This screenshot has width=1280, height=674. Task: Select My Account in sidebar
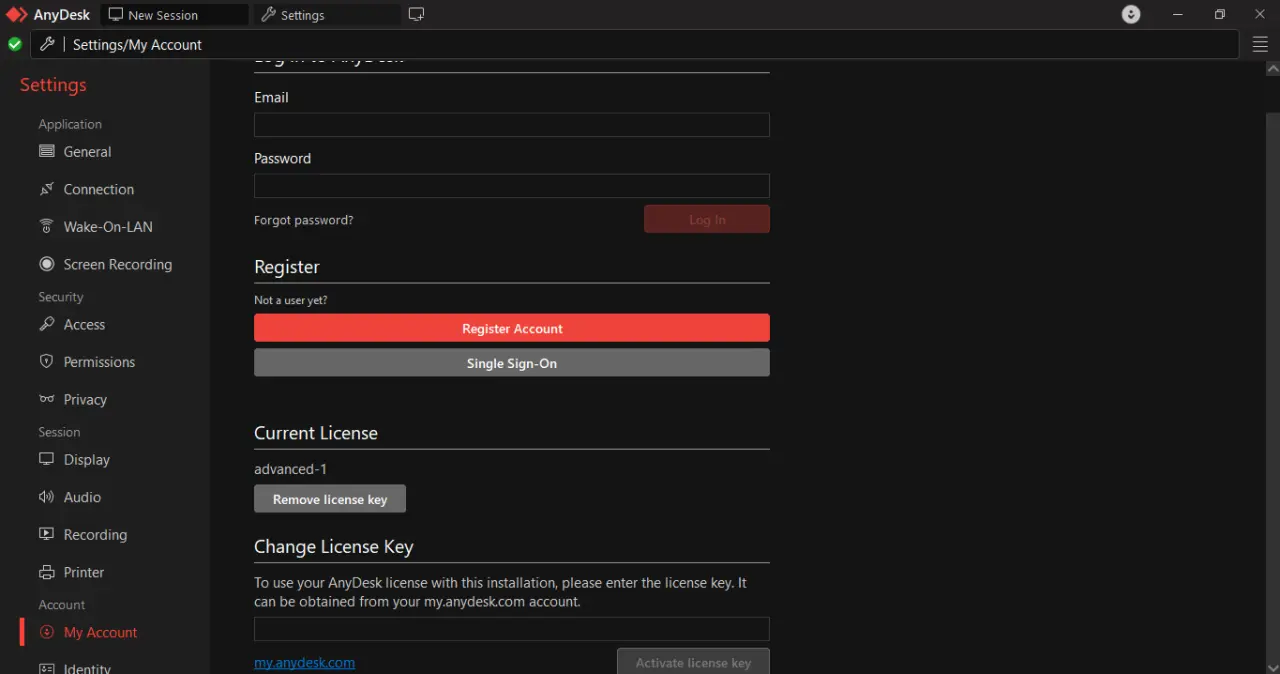click(x=100, y=632)
